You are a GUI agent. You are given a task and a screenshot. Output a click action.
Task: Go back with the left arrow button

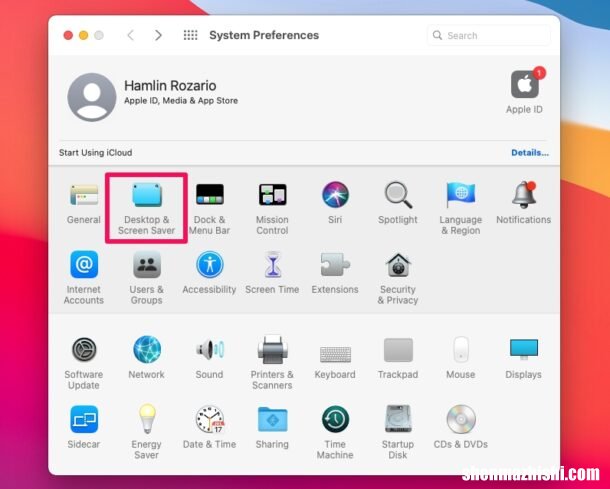131,35
